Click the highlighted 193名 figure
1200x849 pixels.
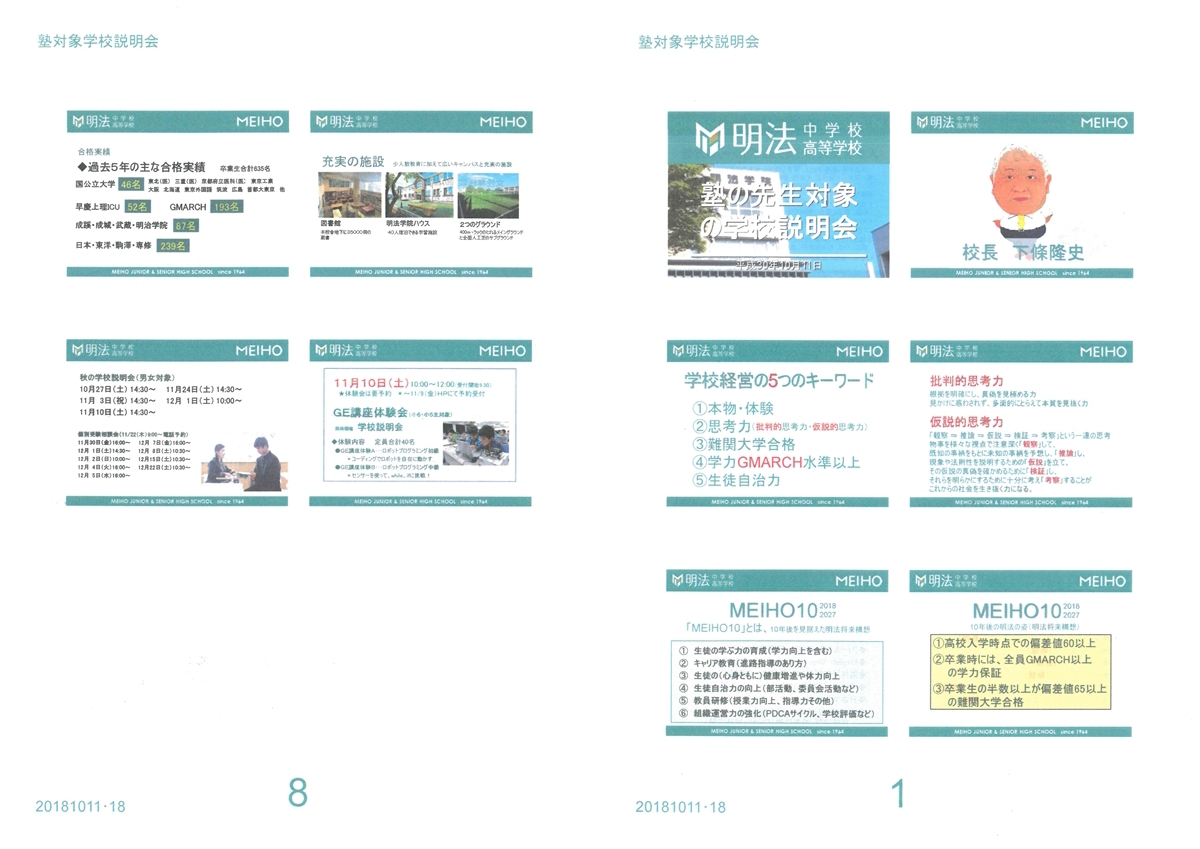(229, 206)
